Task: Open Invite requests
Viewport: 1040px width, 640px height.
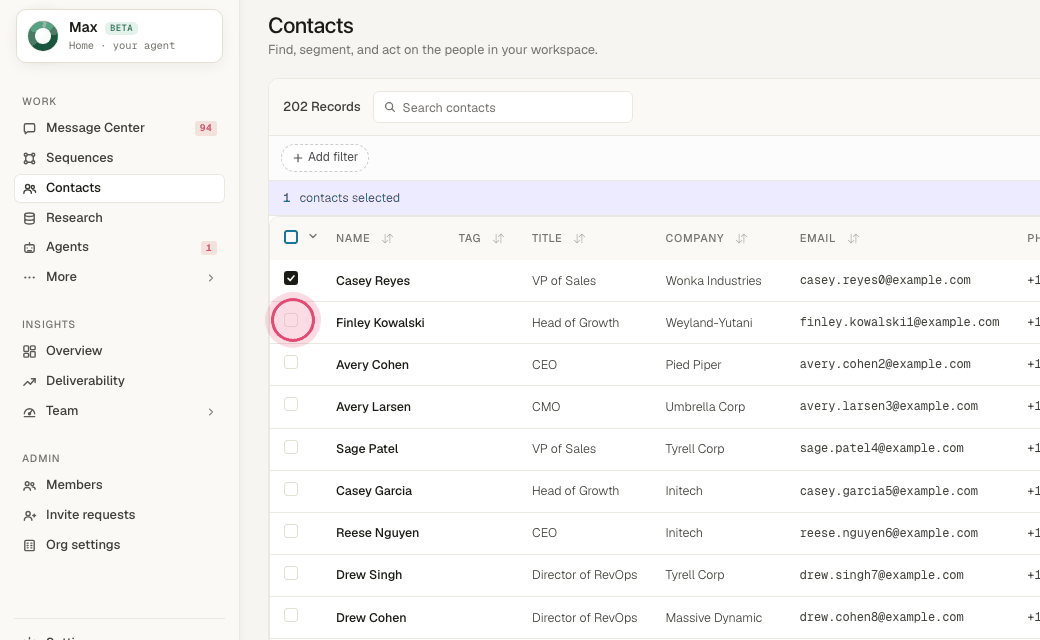Action: (x=119, y=515)
